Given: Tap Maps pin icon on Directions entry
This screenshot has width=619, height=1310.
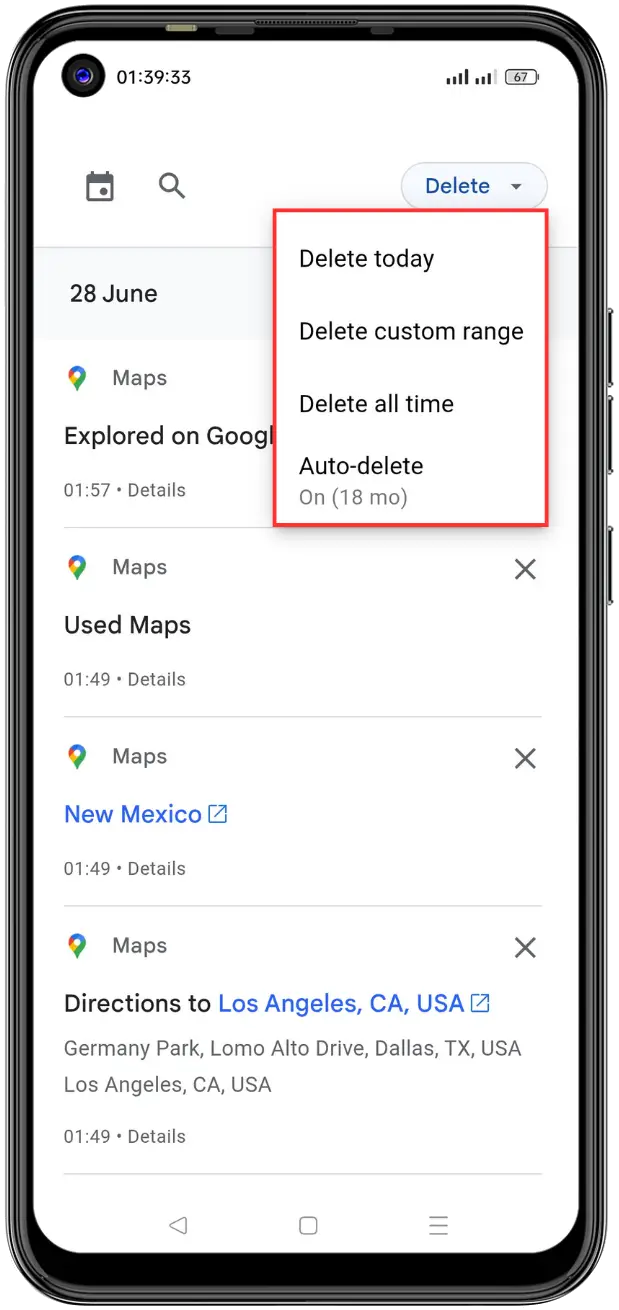Looking at the screenshot, I should click(77, 945).
